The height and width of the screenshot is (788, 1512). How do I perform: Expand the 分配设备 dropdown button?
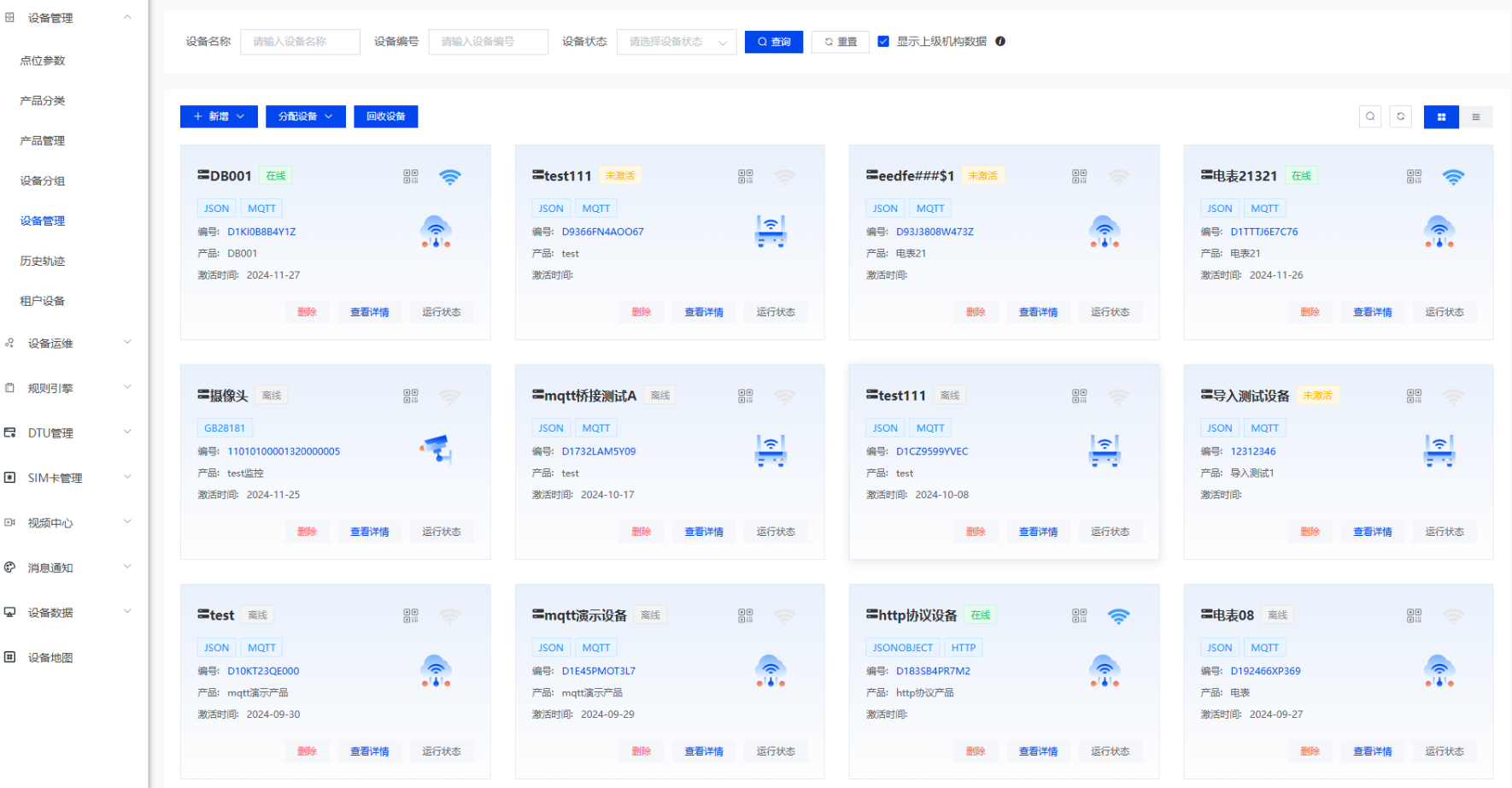305,116
